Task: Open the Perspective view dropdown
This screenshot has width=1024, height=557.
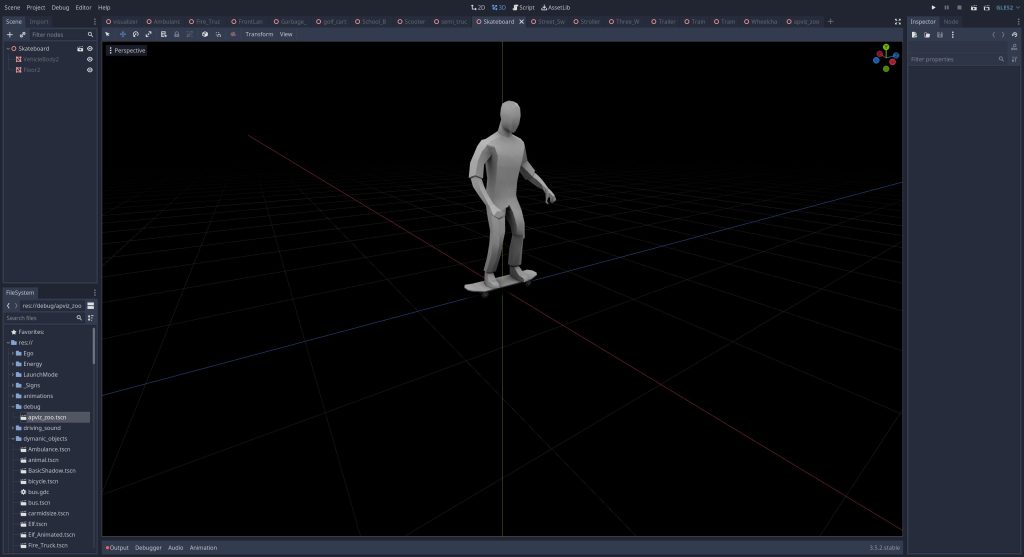Action: click(126, 50)
